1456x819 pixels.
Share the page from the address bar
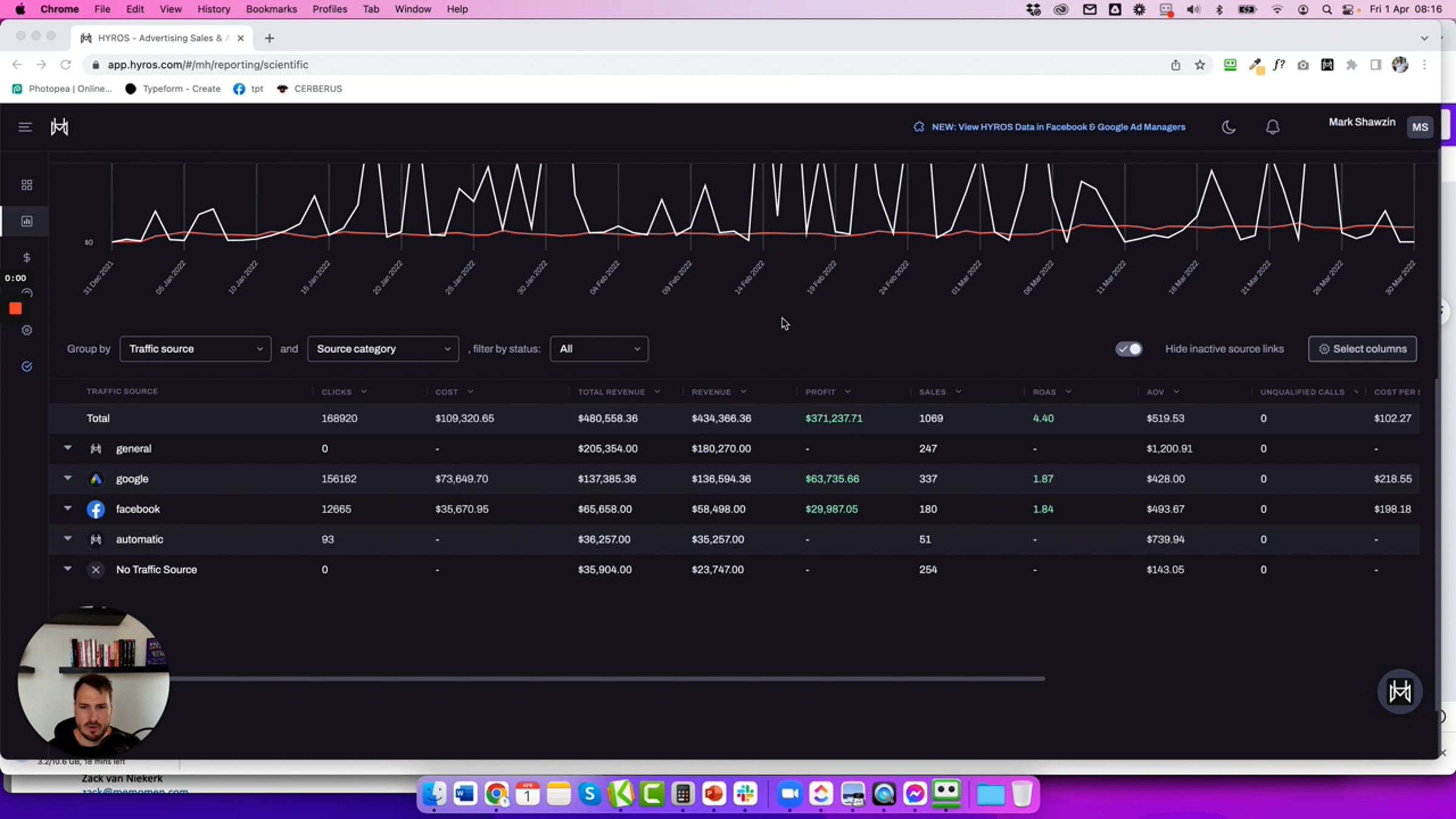[x=1176, y=65]
